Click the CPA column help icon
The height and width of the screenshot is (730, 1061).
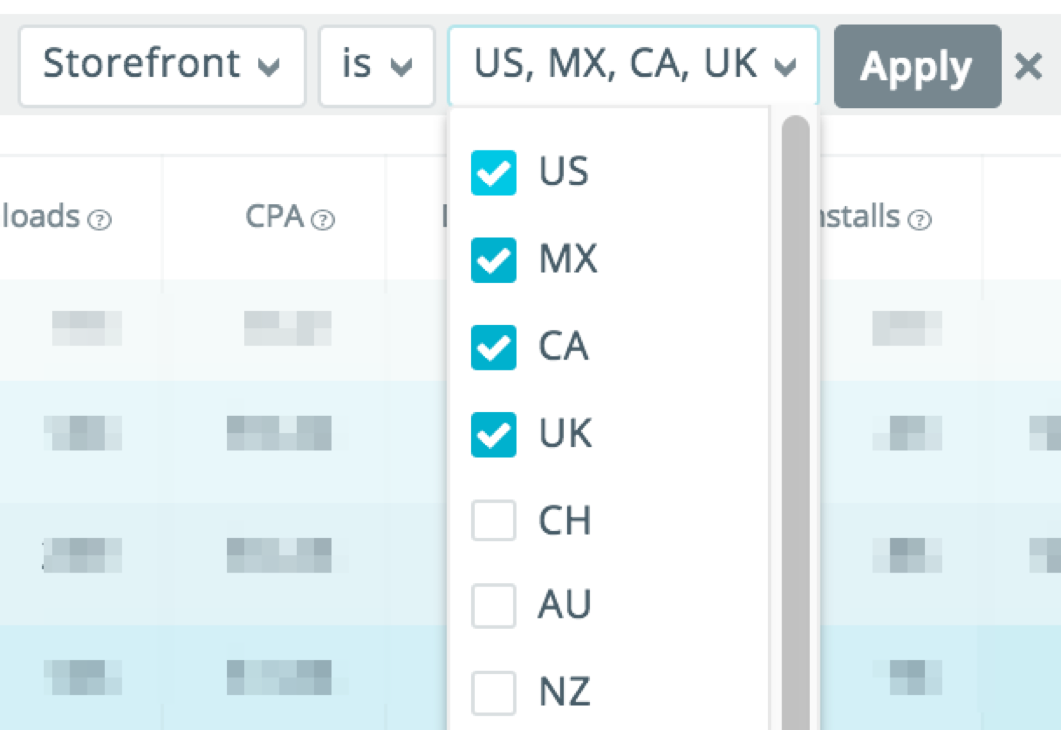click(322, 218)
